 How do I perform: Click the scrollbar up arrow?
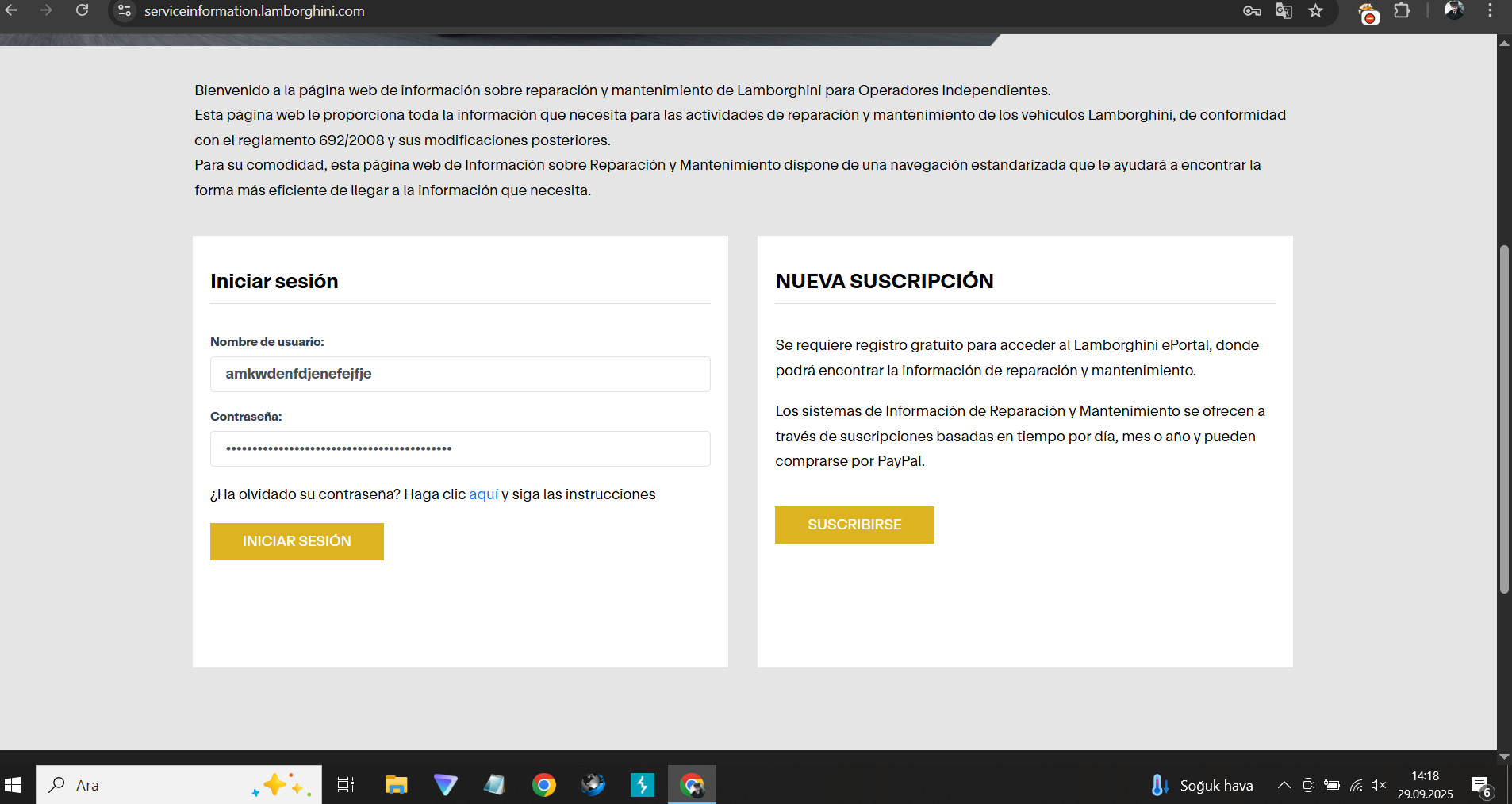[1504, 43]
